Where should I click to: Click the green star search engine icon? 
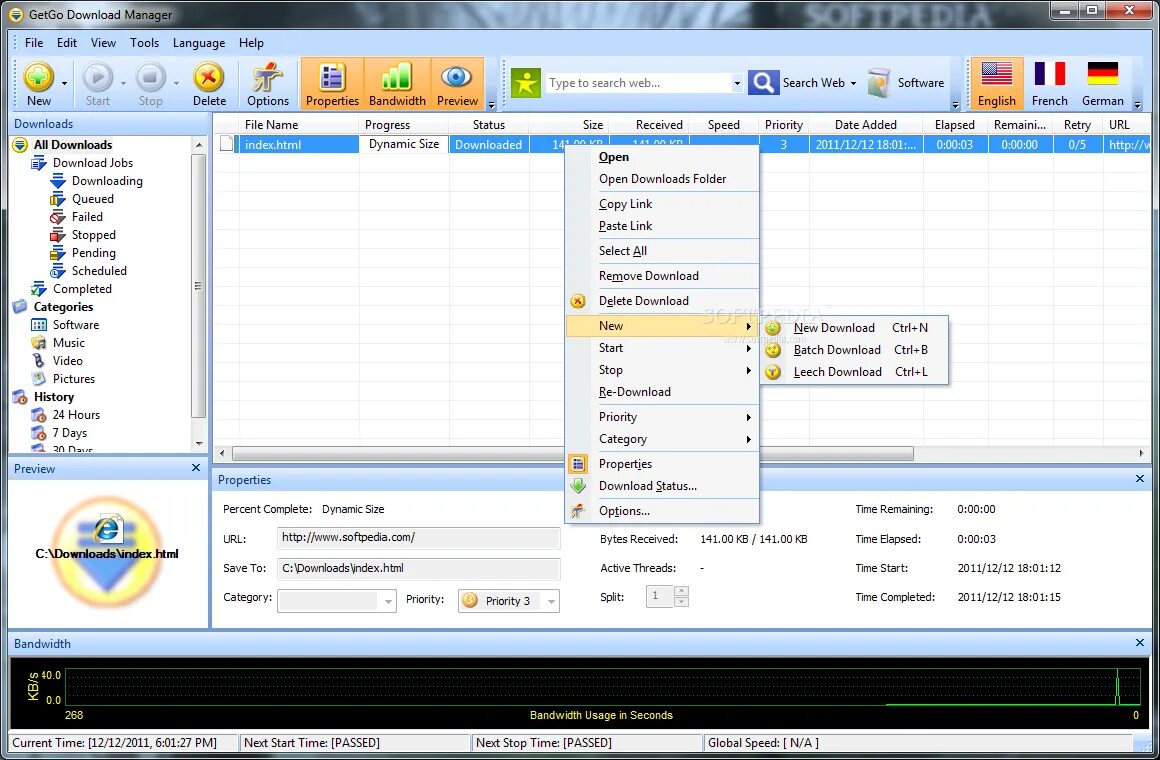[526, 83]
